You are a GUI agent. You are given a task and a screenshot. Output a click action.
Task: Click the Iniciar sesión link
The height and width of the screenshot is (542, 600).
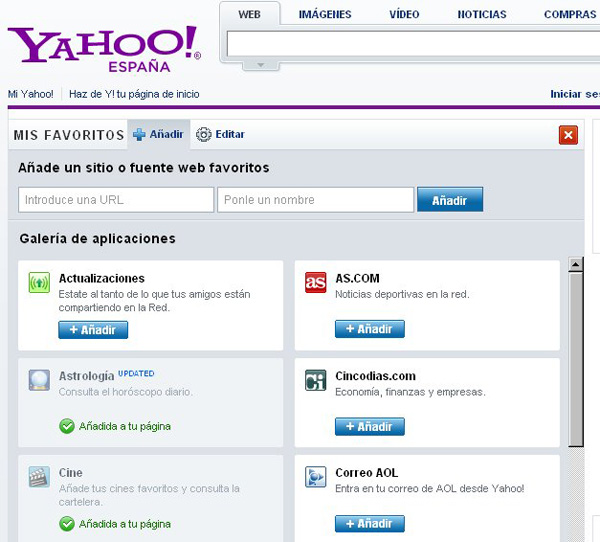(x=575, y=94)
